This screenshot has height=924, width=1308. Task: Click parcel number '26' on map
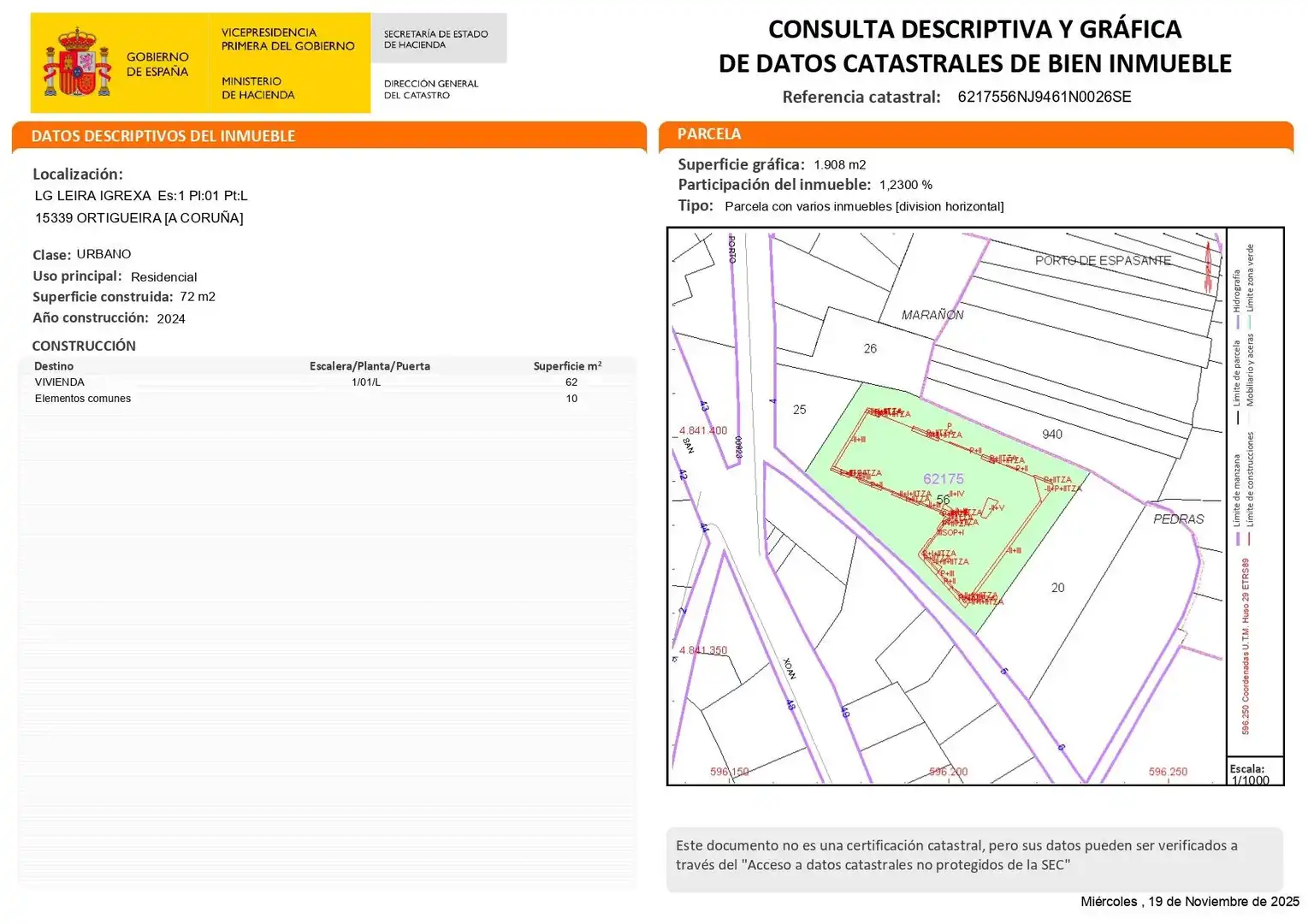click(x=870, y=349)
